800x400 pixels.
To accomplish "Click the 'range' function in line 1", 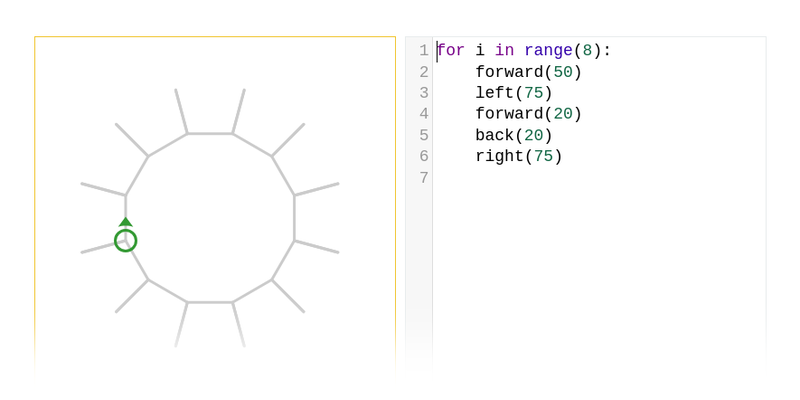I will [548, 51].
